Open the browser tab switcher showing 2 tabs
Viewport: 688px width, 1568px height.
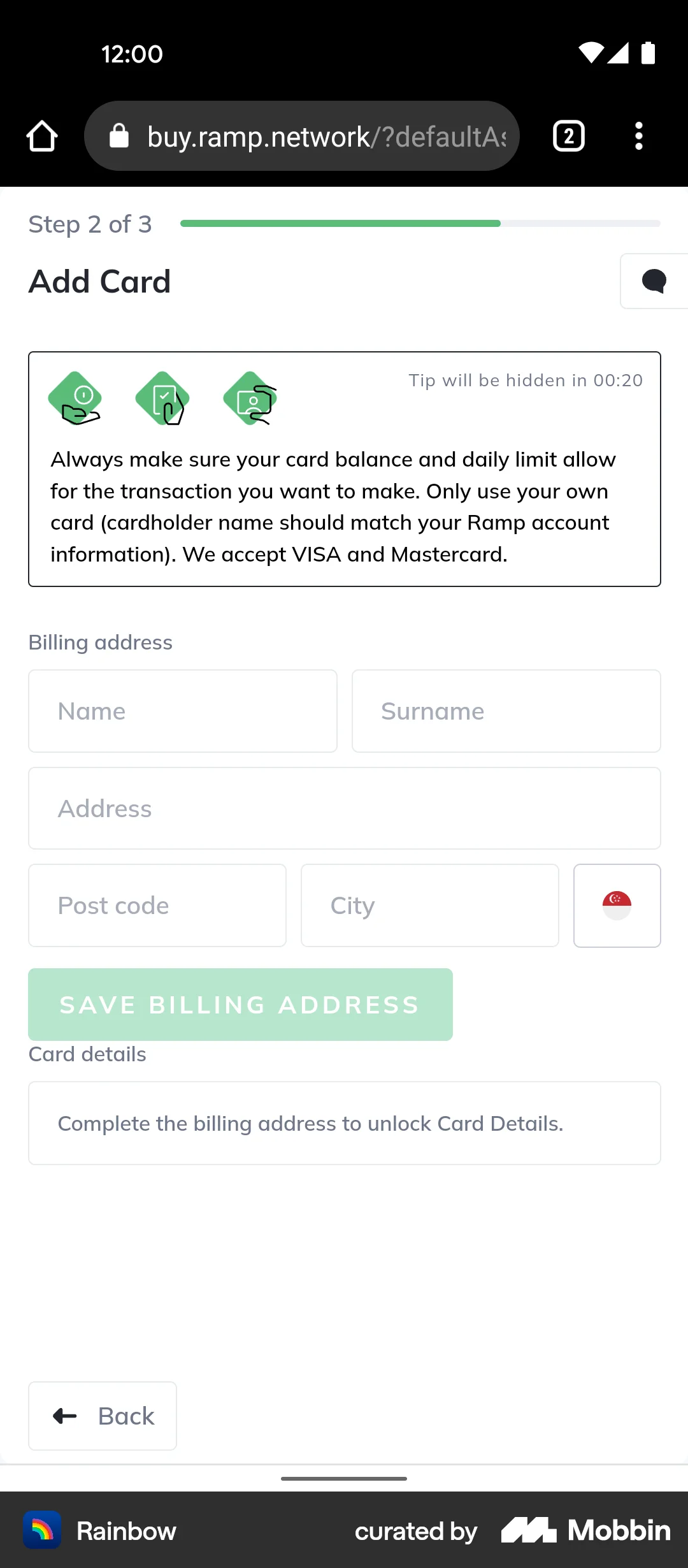click(x=568, y=135)
